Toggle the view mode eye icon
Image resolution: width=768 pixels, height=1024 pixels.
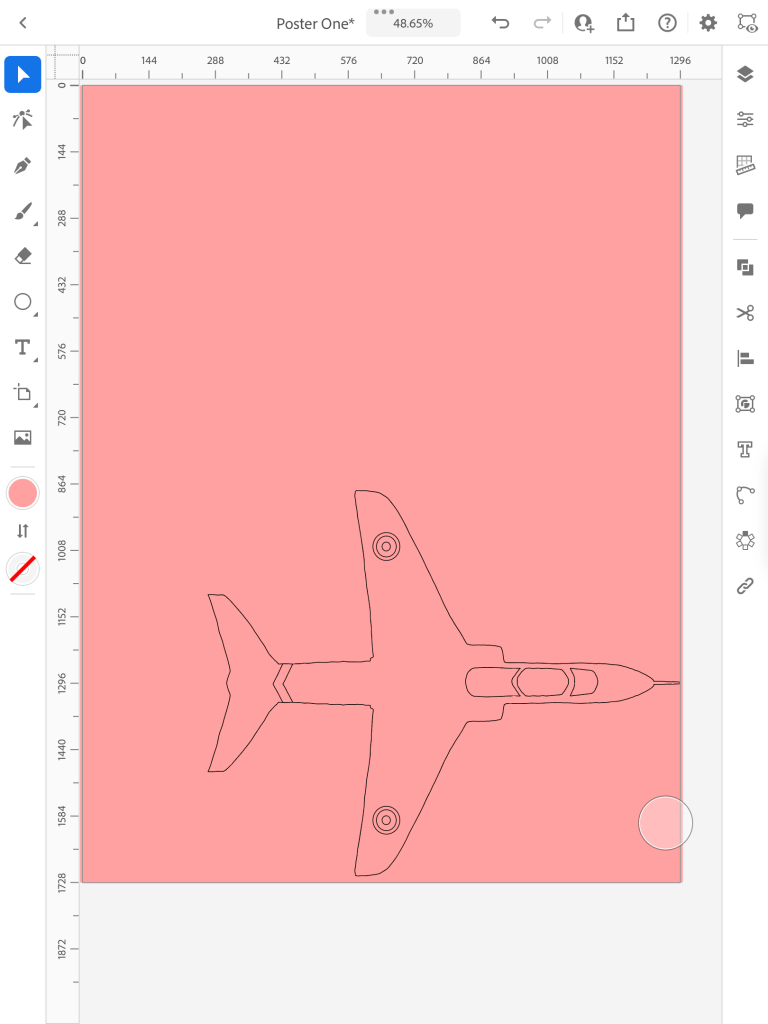click(x=746, y=22)
